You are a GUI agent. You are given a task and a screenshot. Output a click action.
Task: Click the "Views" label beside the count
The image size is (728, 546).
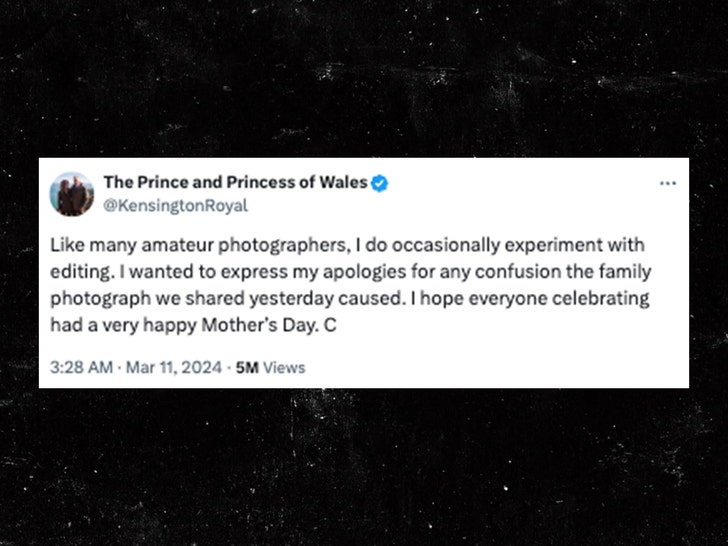pyautogui.click(x=285, y=367)
